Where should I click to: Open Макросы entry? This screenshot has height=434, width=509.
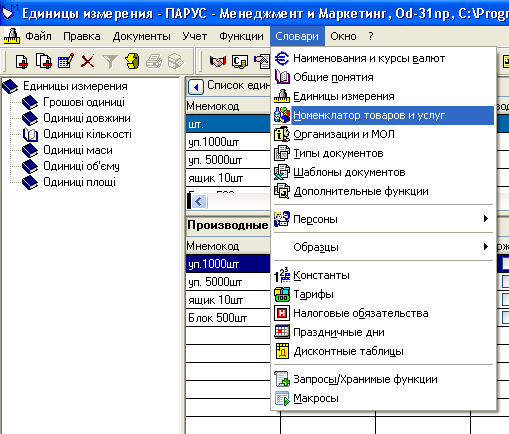(x=383, y=398)
